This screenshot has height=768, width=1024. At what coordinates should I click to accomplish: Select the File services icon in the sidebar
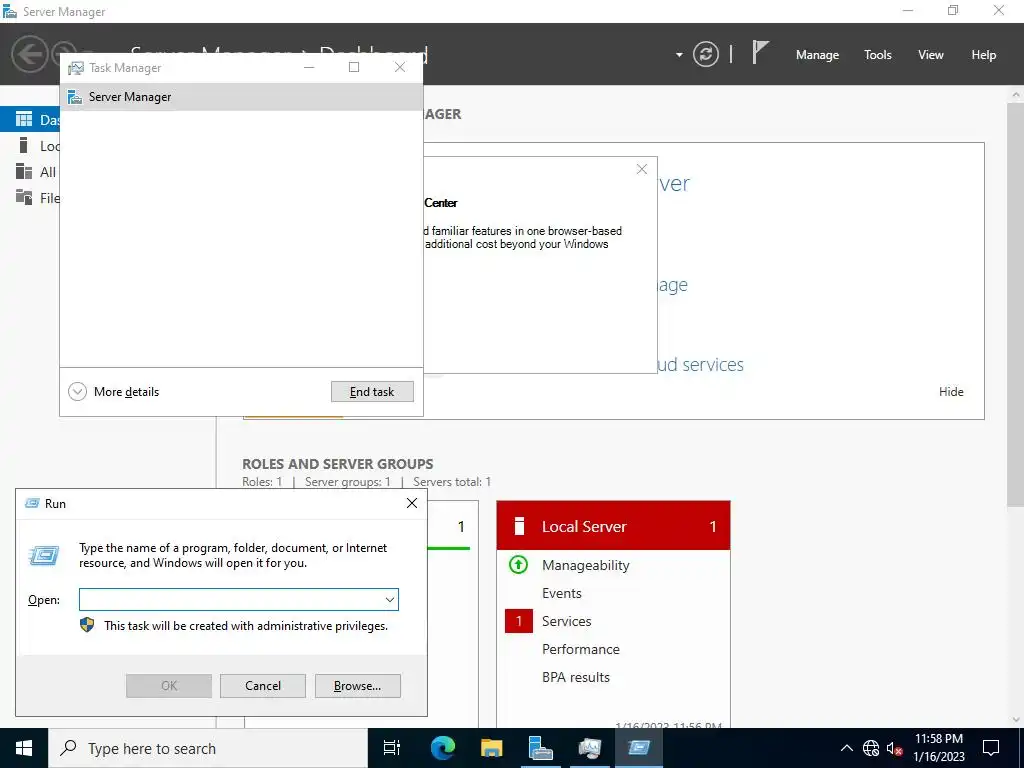[24, 197]
